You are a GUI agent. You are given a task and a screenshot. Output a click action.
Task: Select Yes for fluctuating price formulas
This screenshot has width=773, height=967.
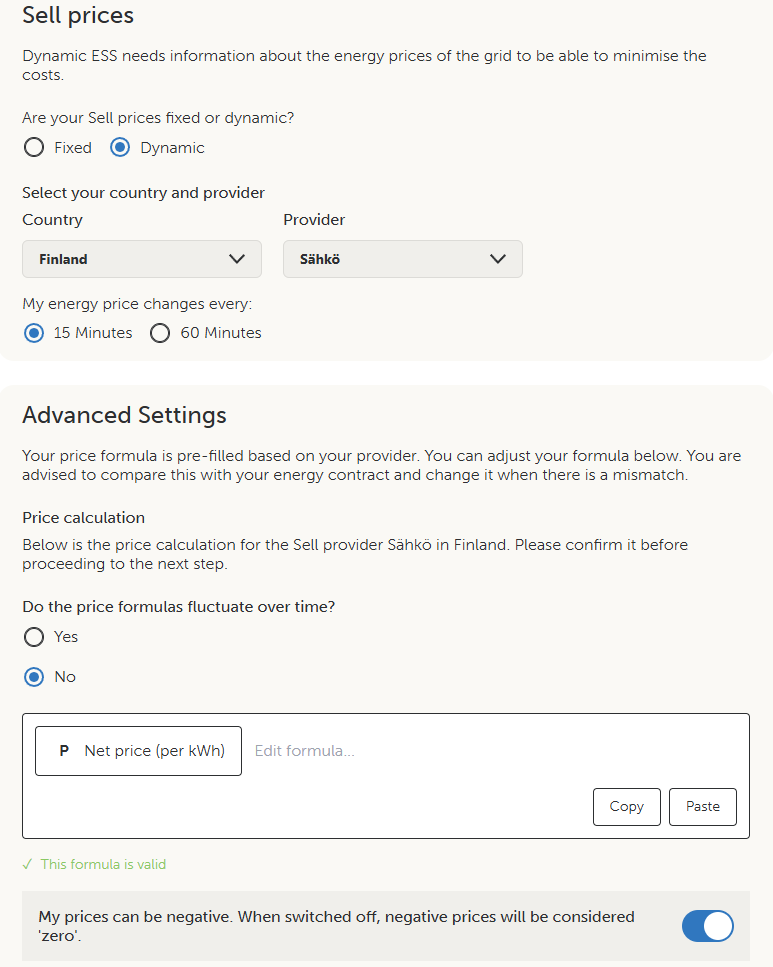[34, 637]
